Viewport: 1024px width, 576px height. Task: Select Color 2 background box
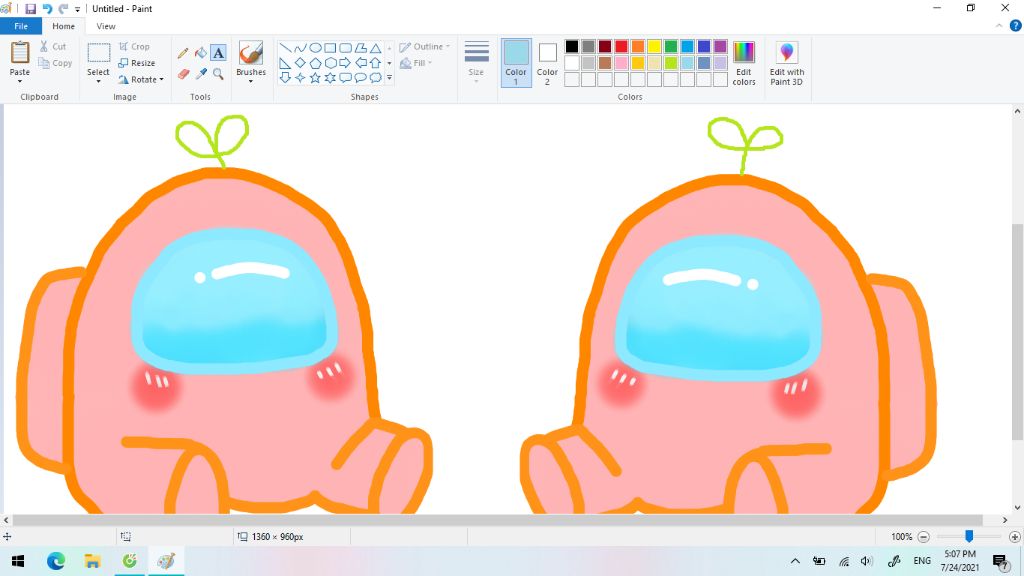[x=547, y=63]
